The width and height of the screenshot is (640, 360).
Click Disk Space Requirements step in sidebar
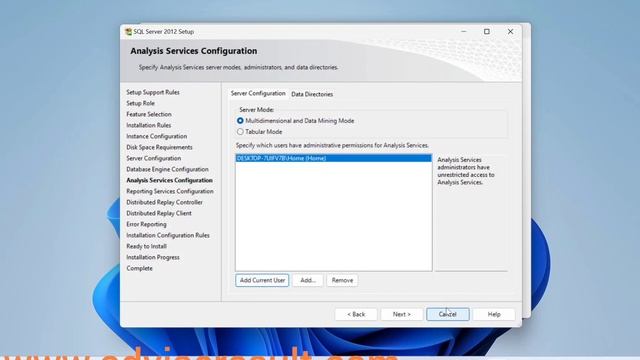point(159,147)
